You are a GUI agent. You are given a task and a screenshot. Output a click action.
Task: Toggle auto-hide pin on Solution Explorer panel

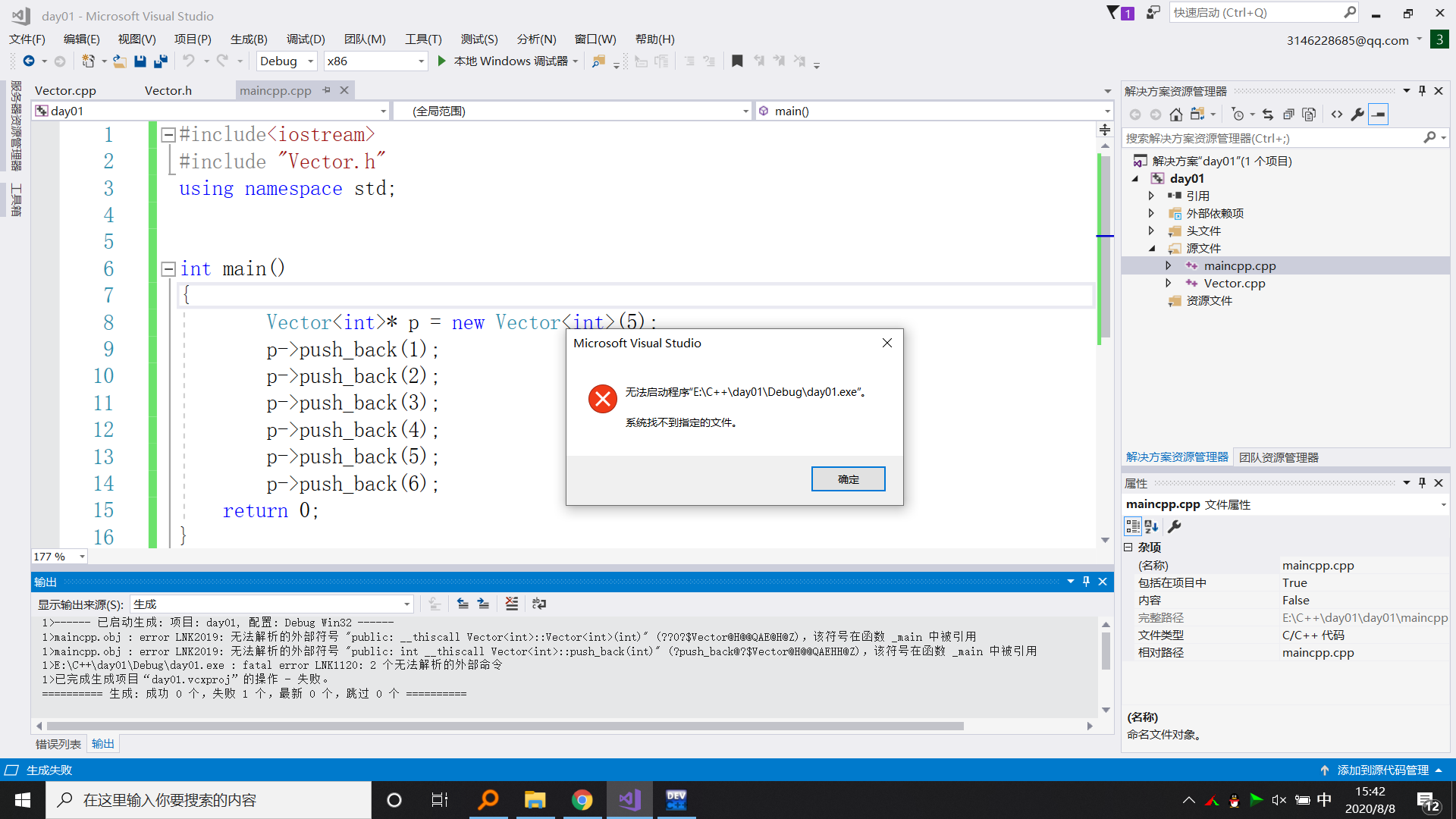coord(1422,91)
